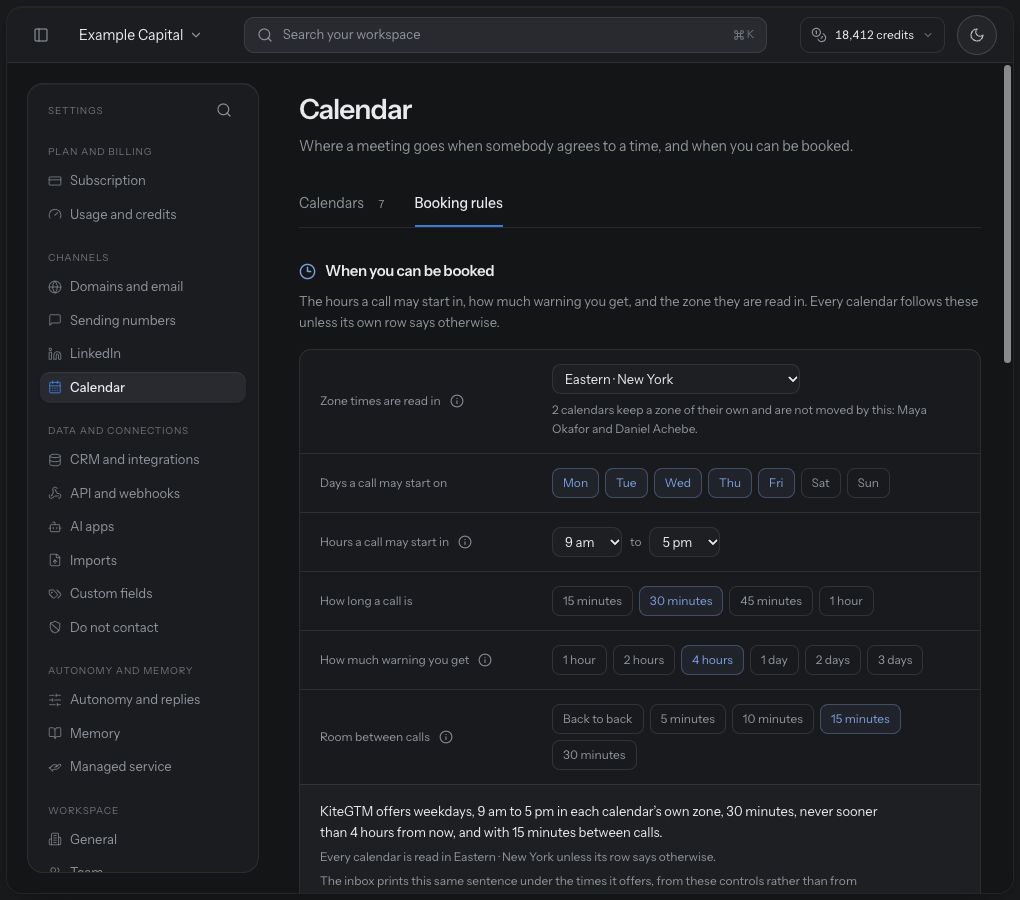Screen dimensions: 1020x900
Task: Click info icon beside Room between calls
Action: (446, 737)
